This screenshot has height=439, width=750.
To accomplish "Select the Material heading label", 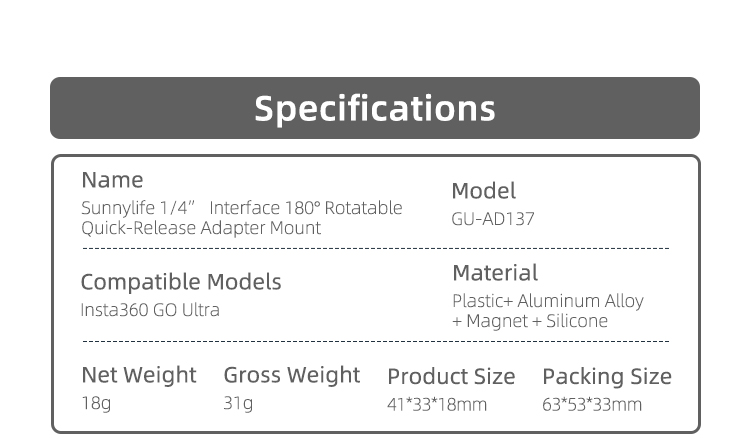I will pos(494,273).
